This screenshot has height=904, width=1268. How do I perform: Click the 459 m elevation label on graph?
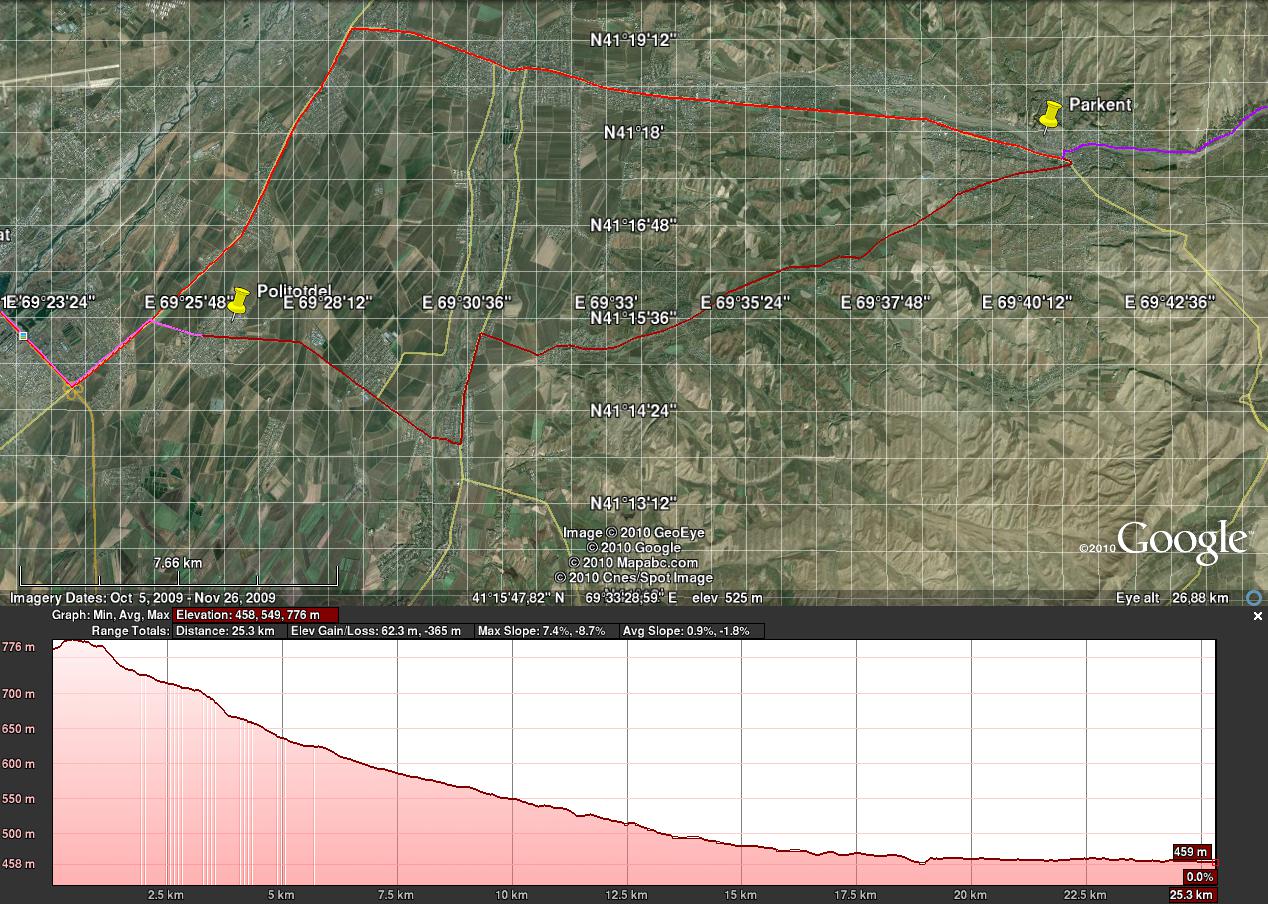(x=1192, y=853)
